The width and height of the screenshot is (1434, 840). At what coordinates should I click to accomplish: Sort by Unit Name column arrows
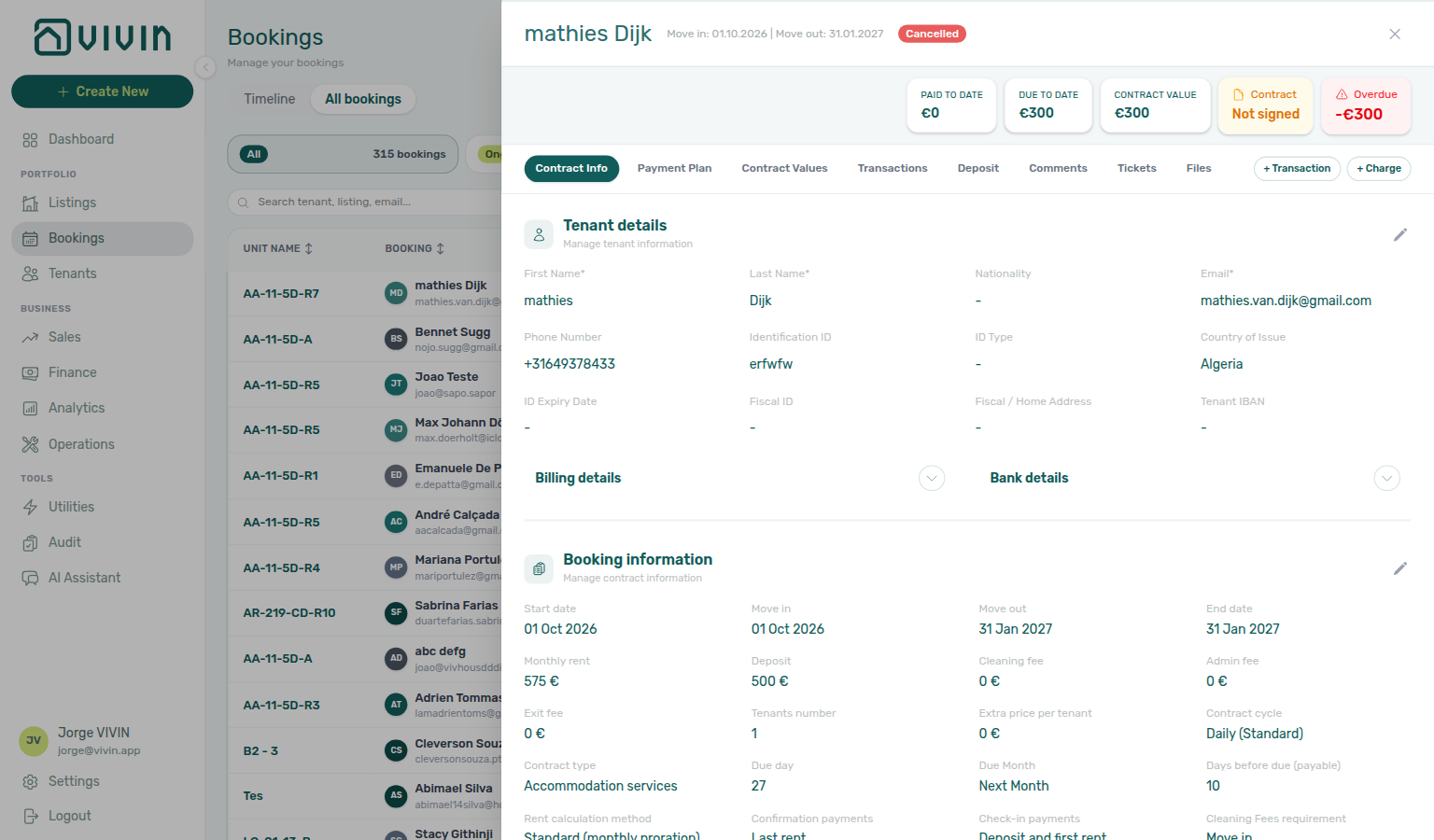tap(309, 248)
